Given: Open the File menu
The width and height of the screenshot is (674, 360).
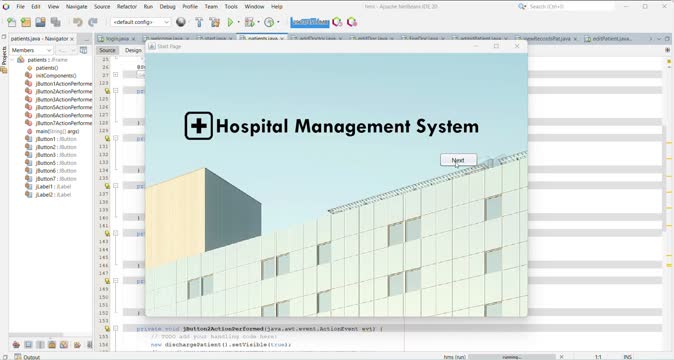Looking at the screenshot, I should pyautogui.click(x=20, y=6).
